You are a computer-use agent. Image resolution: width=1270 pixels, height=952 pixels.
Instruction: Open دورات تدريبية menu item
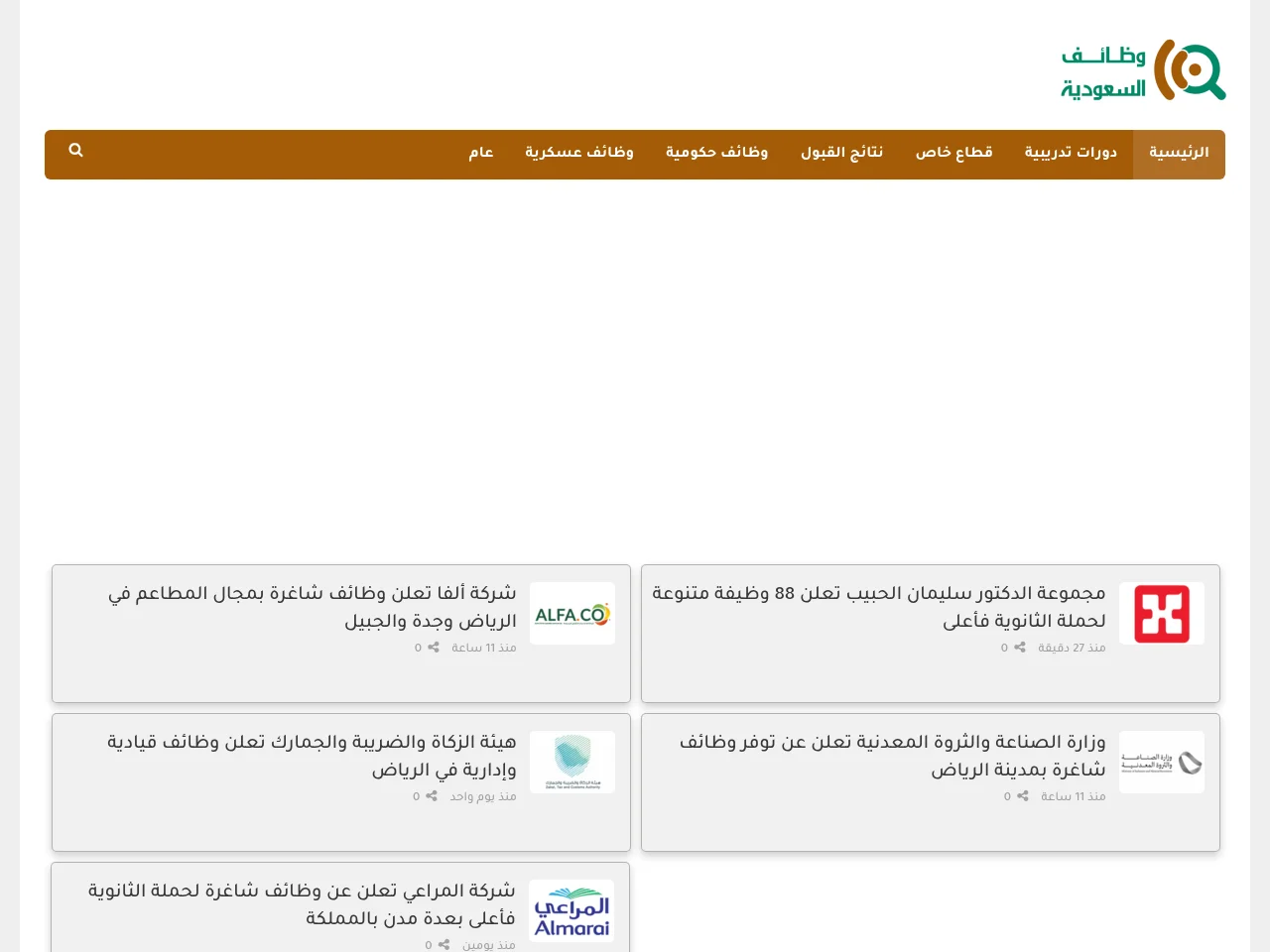tap(1071, 154)
